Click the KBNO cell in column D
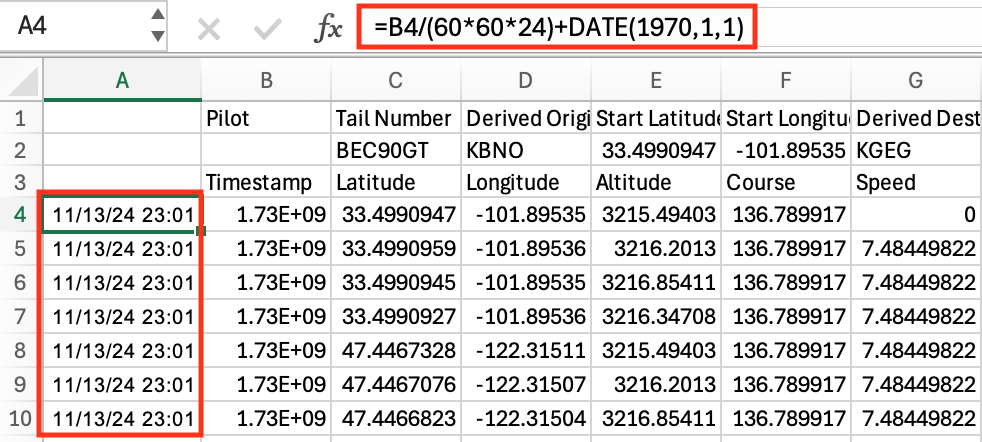Image resolution: width=982 pixels, height=442 pixels. click(x=526, y=151)
